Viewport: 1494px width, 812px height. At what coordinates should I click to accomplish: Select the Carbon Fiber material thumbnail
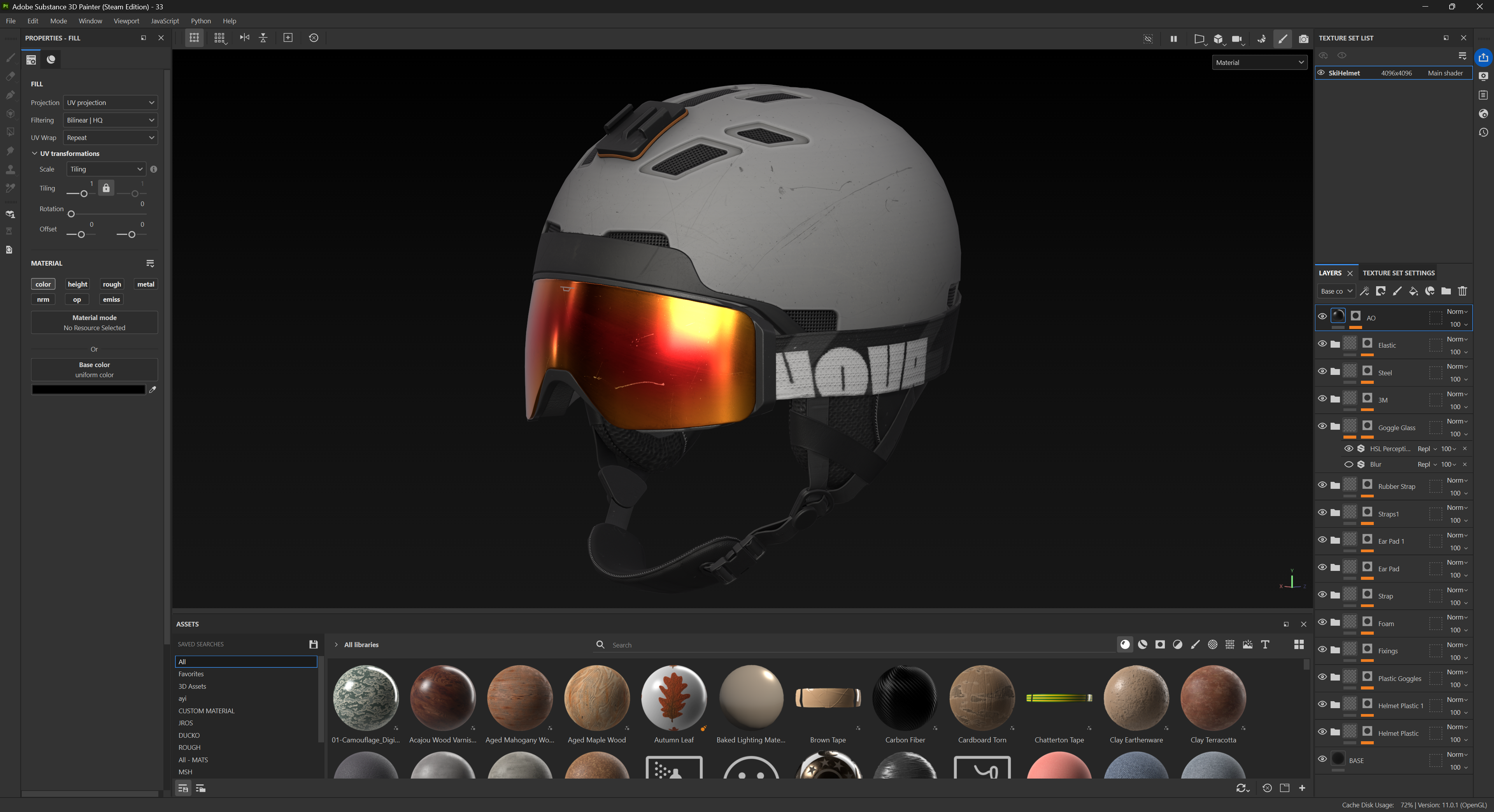coord(905,698)
